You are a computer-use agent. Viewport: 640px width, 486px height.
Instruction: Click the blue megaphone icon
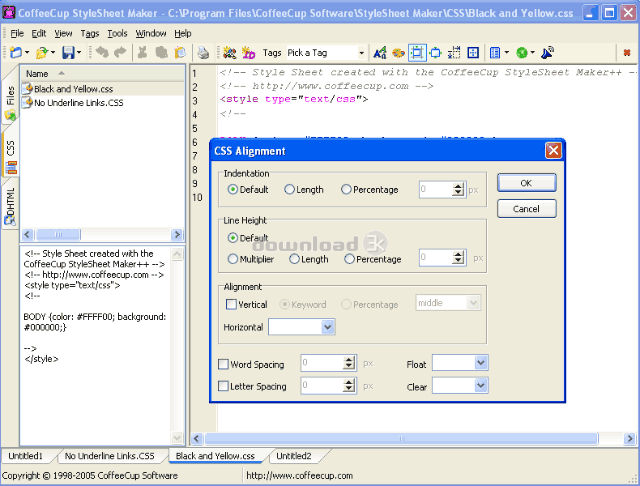[547, 53]
